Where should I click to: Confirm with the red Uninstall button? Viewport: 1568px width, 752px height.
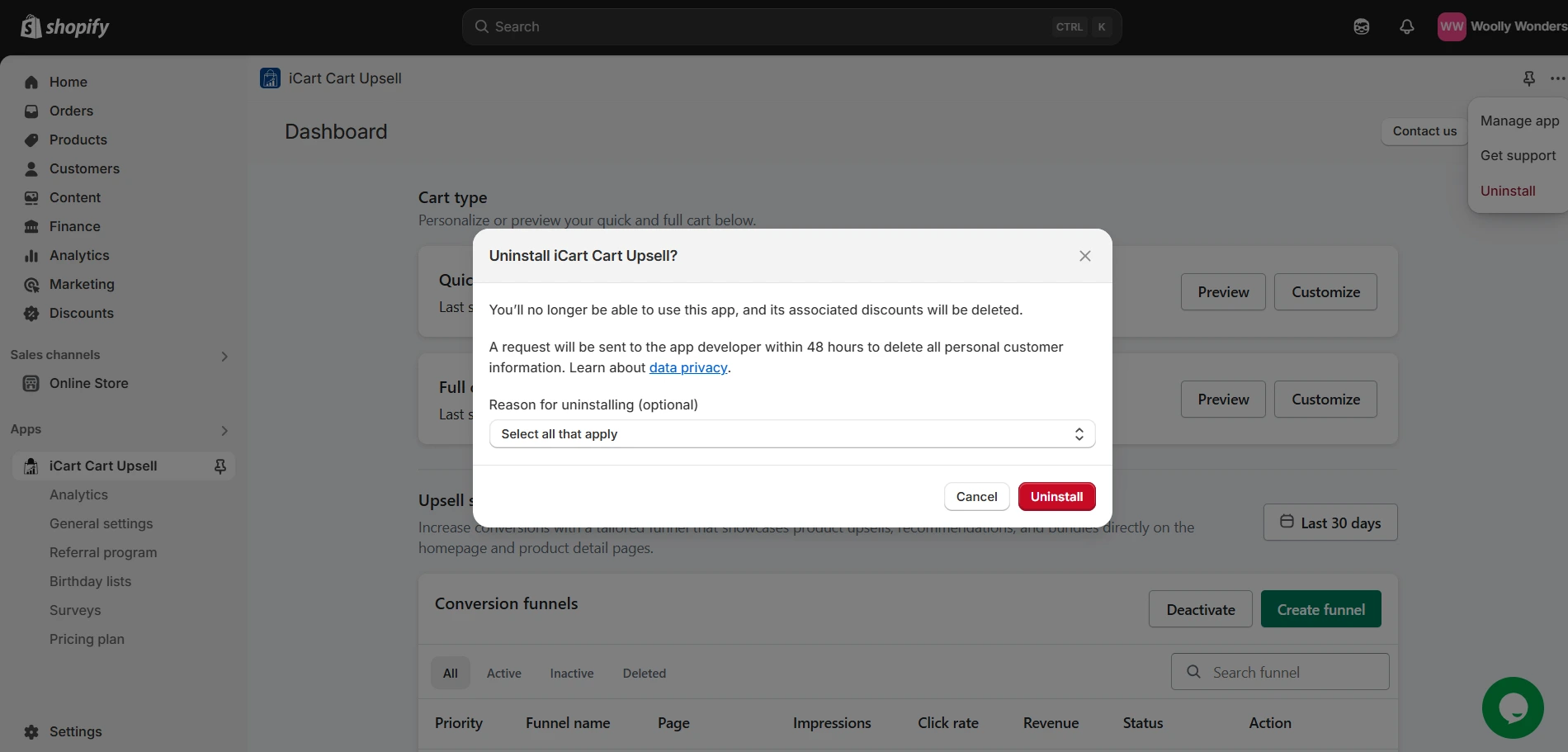(1056, 497)
